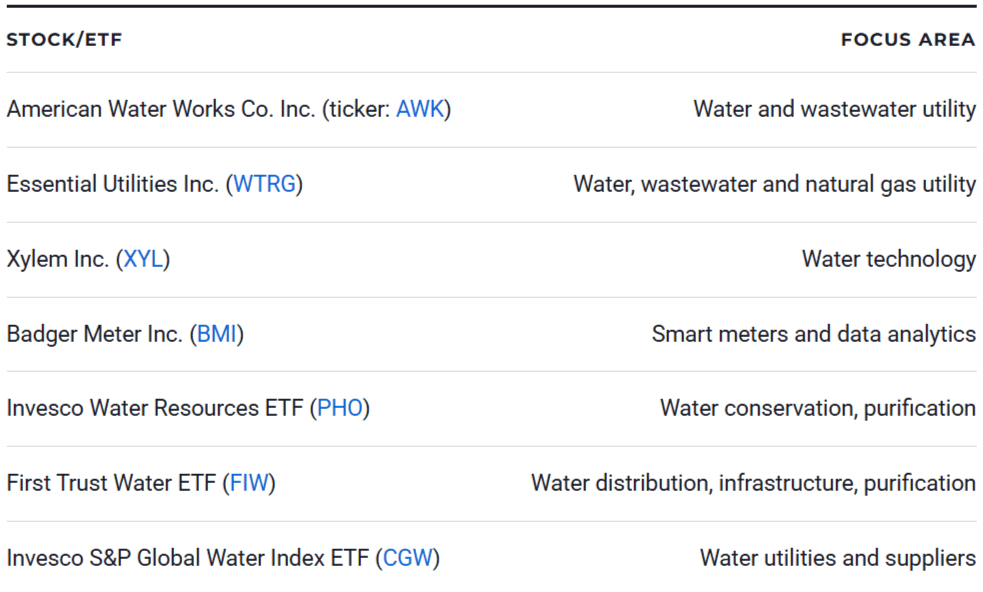Click the FOCUS AREA column header
This screenshot has height=592, width=983.
907,40
